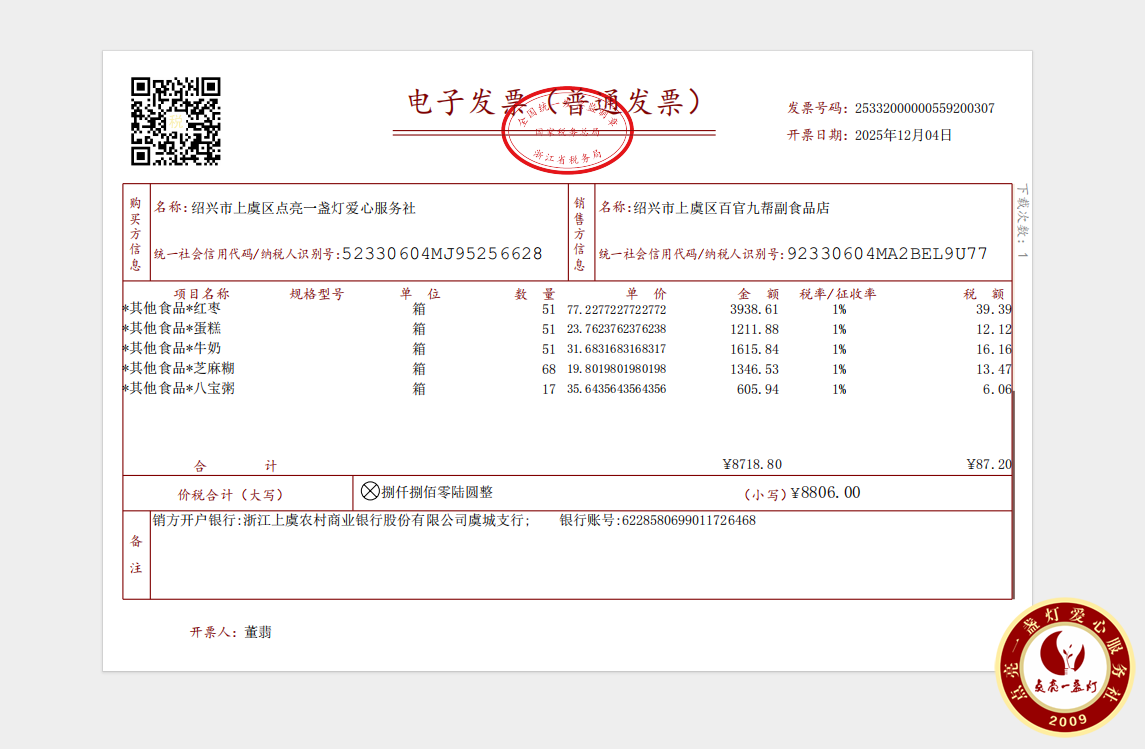The image size is (1145, 749).
Task: Click the 其他食品*芝麻糊 item name
Action: coord(179,368)
